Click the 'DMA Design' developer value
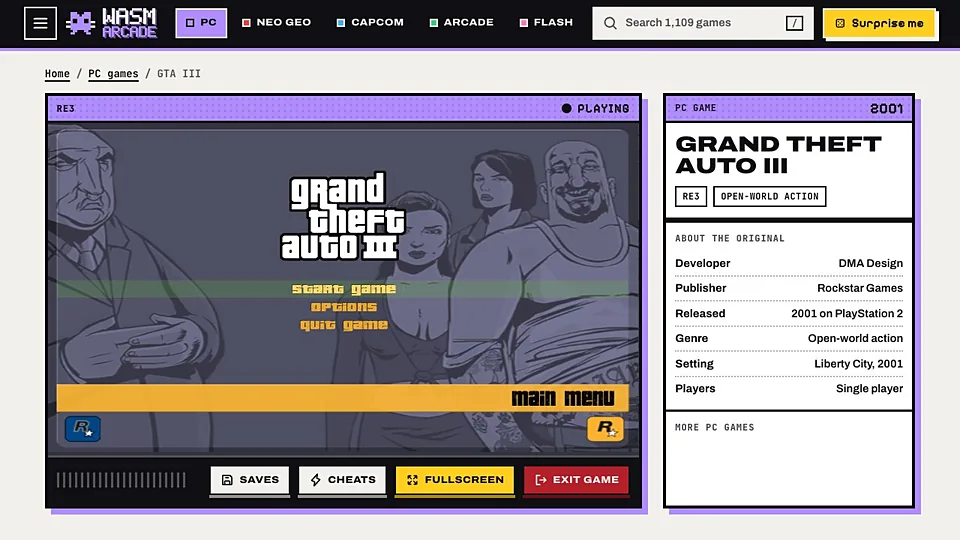 [870, 263]
